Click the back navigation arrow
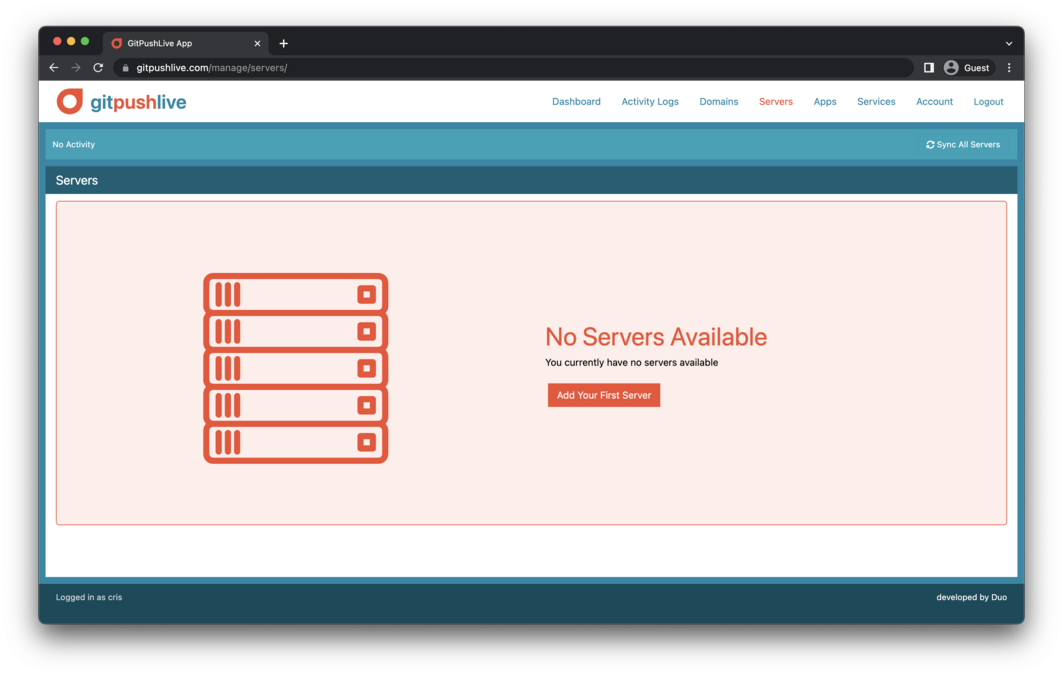This screenshot has width=1063, height=675. (53, 67)
